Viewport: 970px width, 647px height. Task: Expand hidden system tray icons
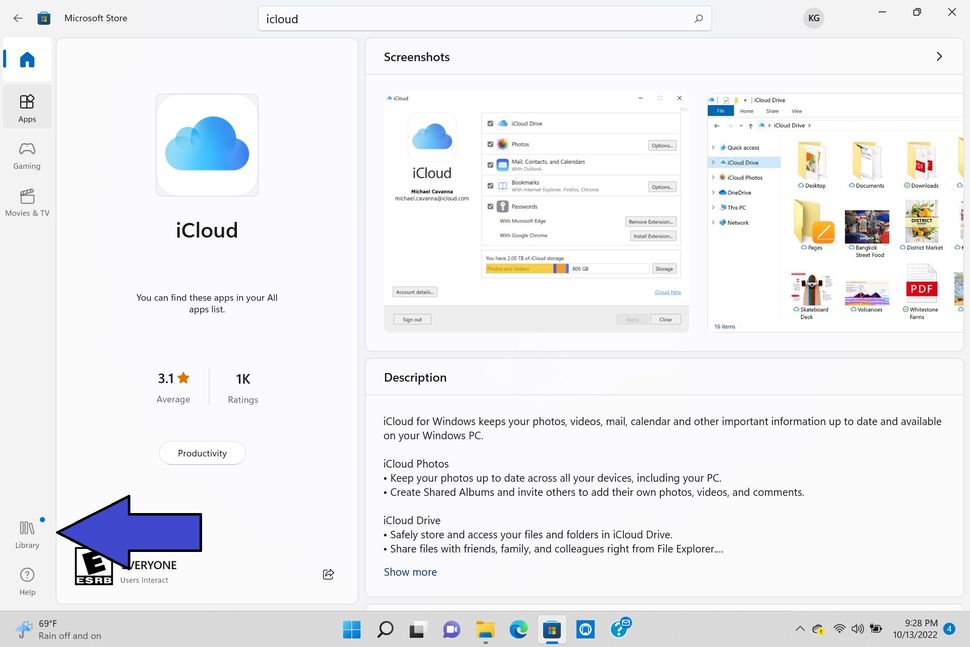(x=799, y=629)
